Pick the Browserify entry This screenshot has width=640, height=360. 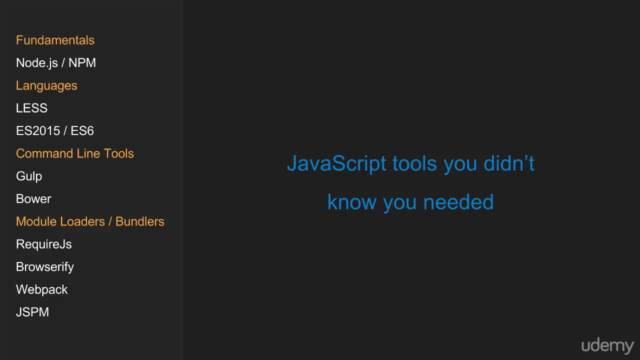[x=45, y=267]
